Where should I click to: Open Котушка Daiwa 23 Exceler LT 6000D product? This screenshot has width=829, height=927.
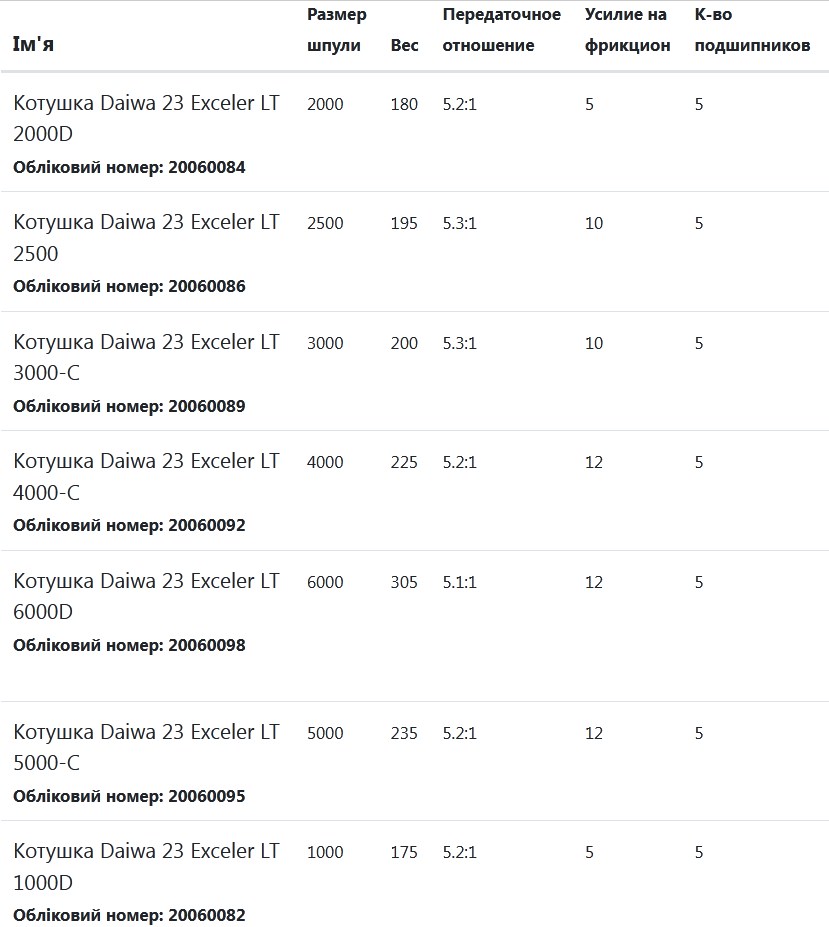(146, 596)
